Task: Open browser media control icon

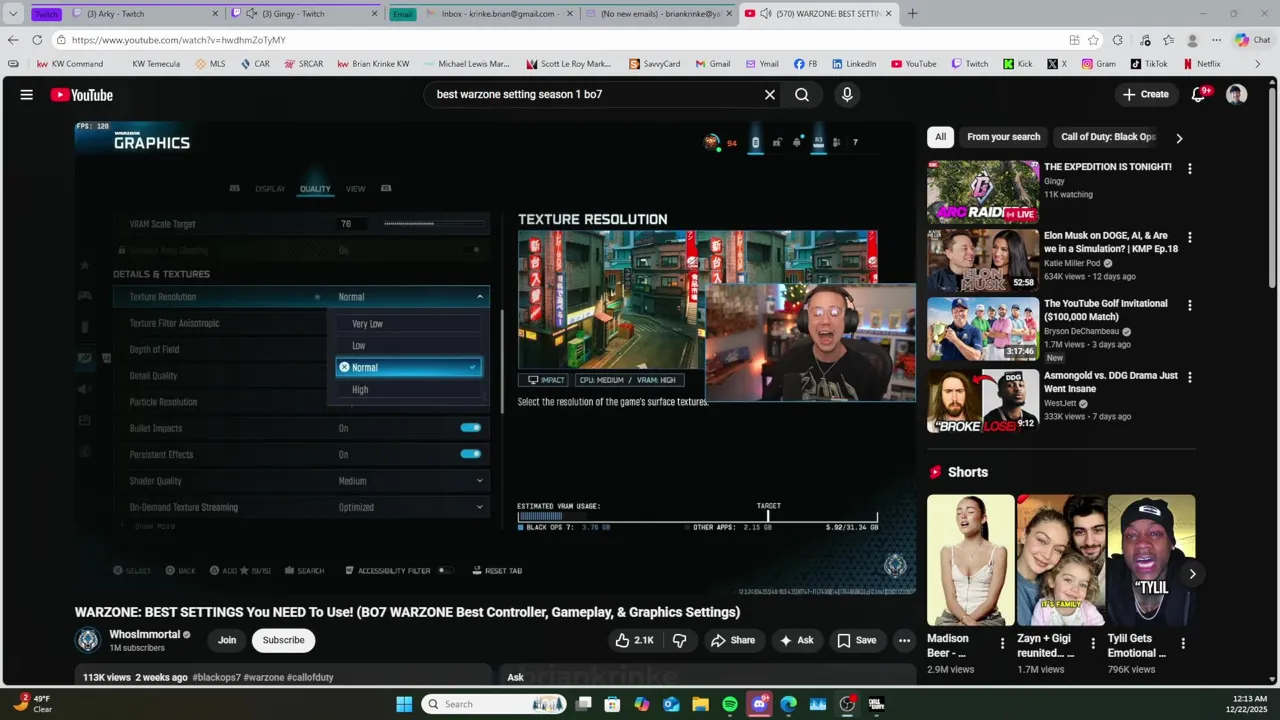Action: (x=1143, y=40)
